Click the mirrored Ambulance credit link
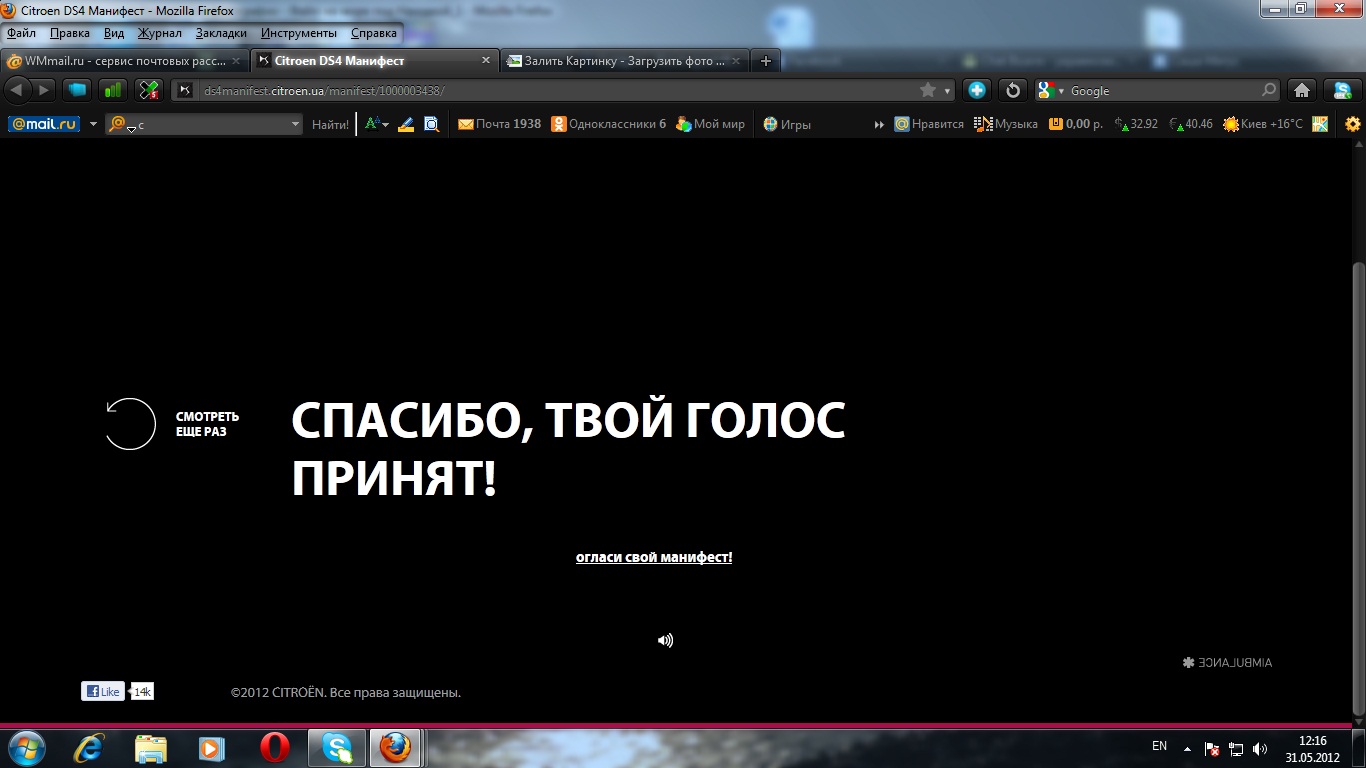Screen dimensions: 1366x768 (x=1227, y=662)
